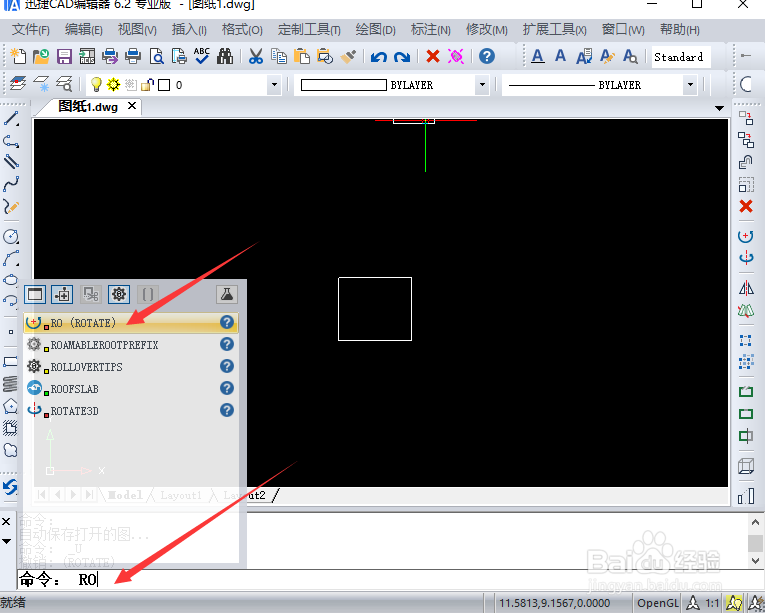The width and height of the screenshot is (765, 613).
Task: Click the Undo arrow icon
Action: coord(379,57)
